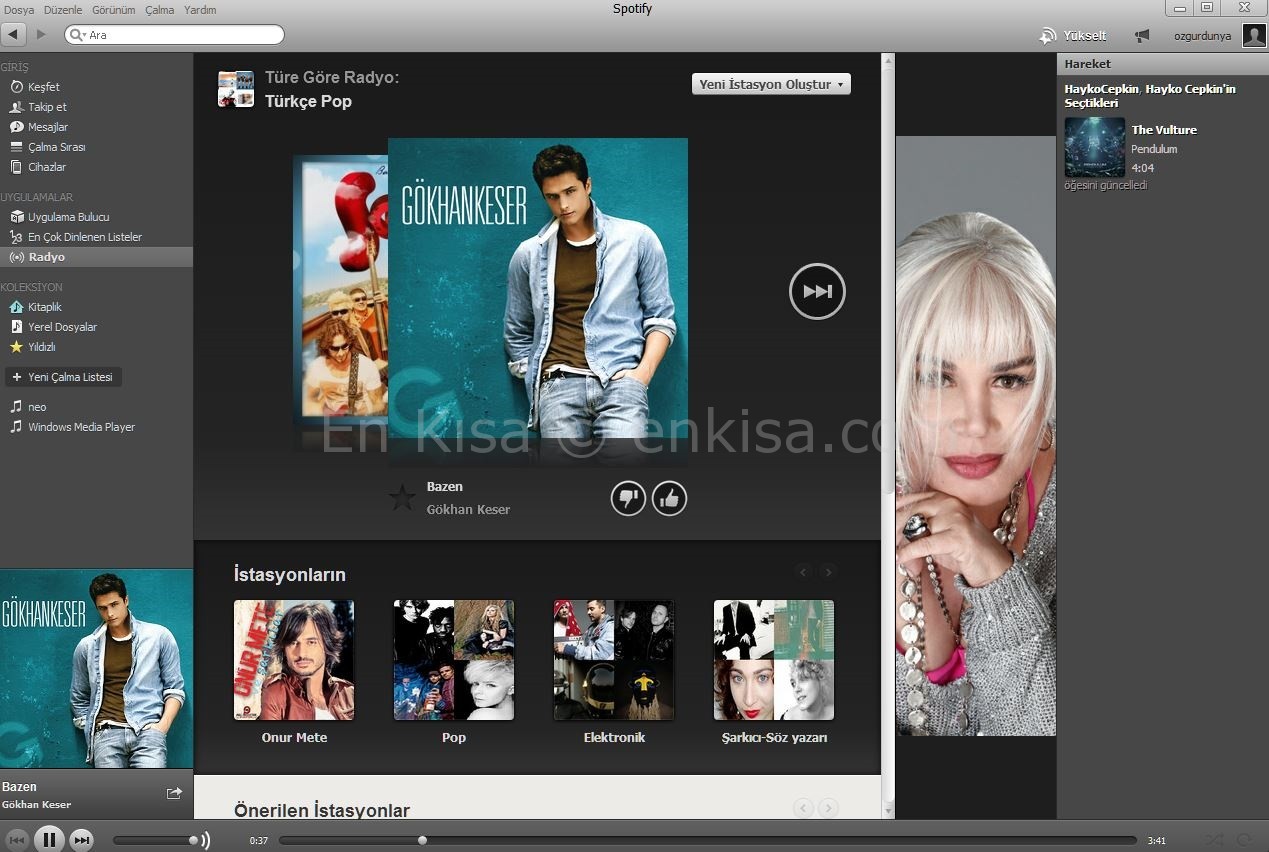Click scrollbar down arrow
This screenshot has width=1269, height=852.
click(888, 809)
